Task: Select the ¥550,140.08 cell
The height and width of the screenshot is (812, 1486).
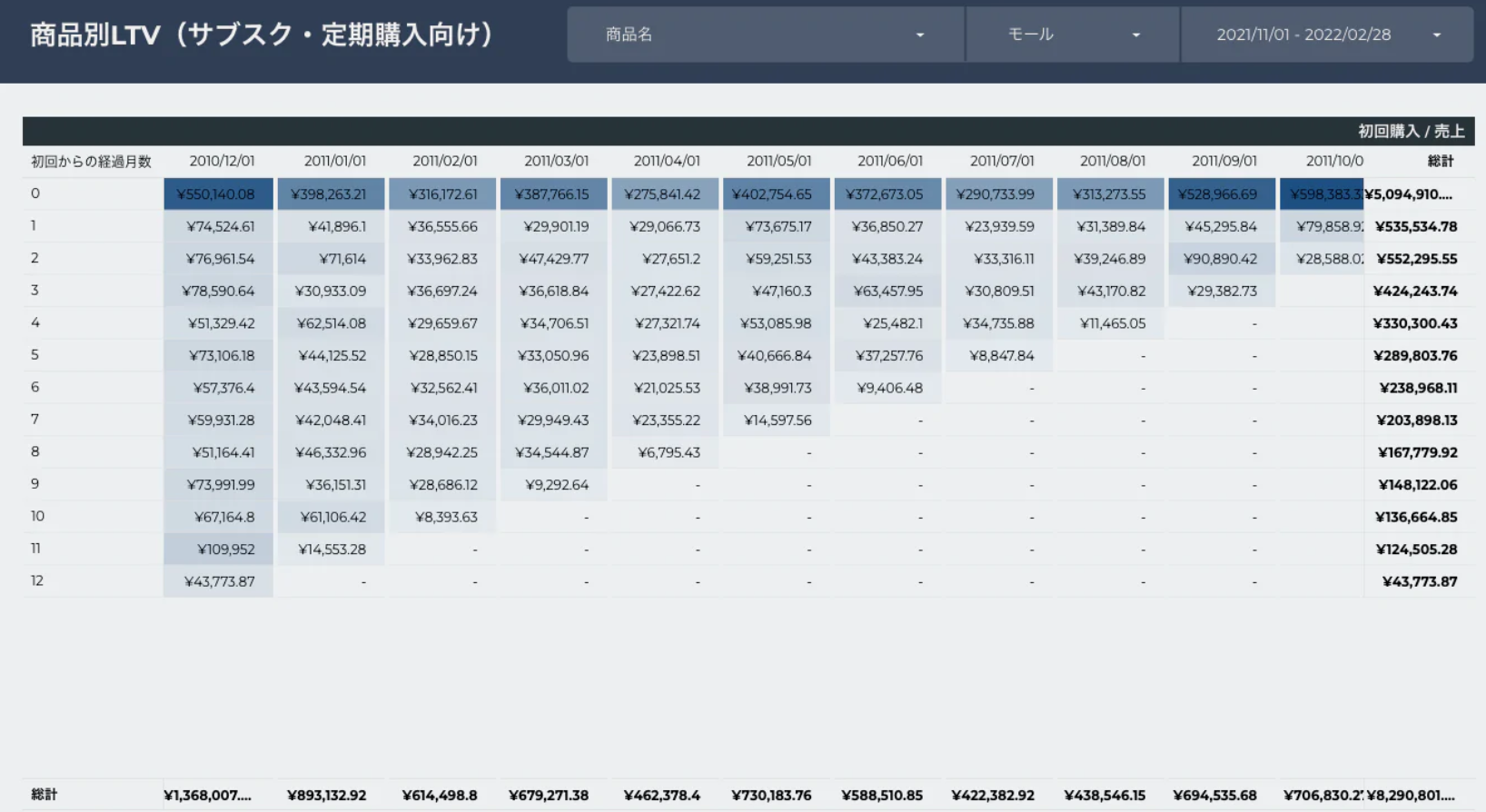Action: point(218,194)
